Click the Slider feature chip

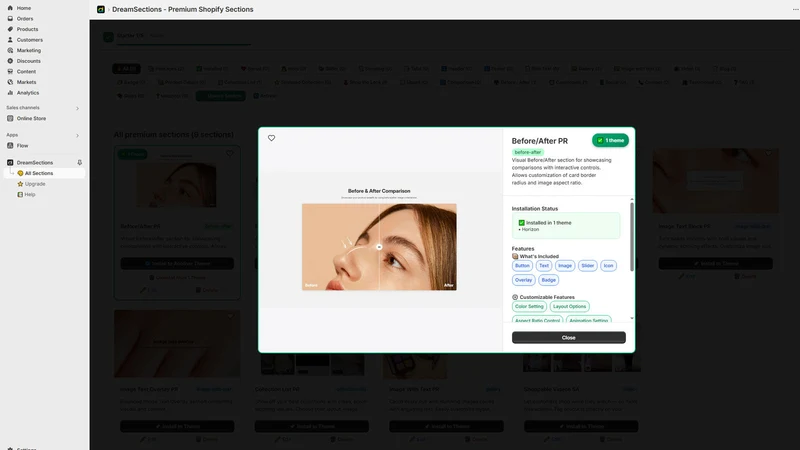point(588,266)
